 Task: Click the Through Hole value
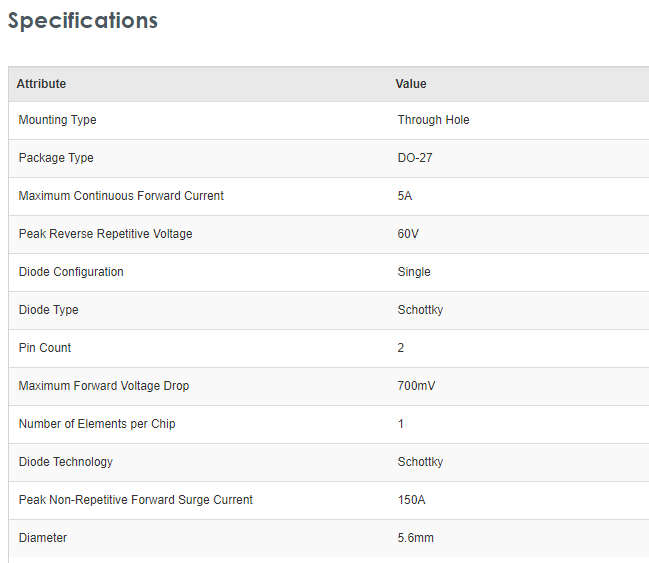pyautogui.click(x=433, y=120)
